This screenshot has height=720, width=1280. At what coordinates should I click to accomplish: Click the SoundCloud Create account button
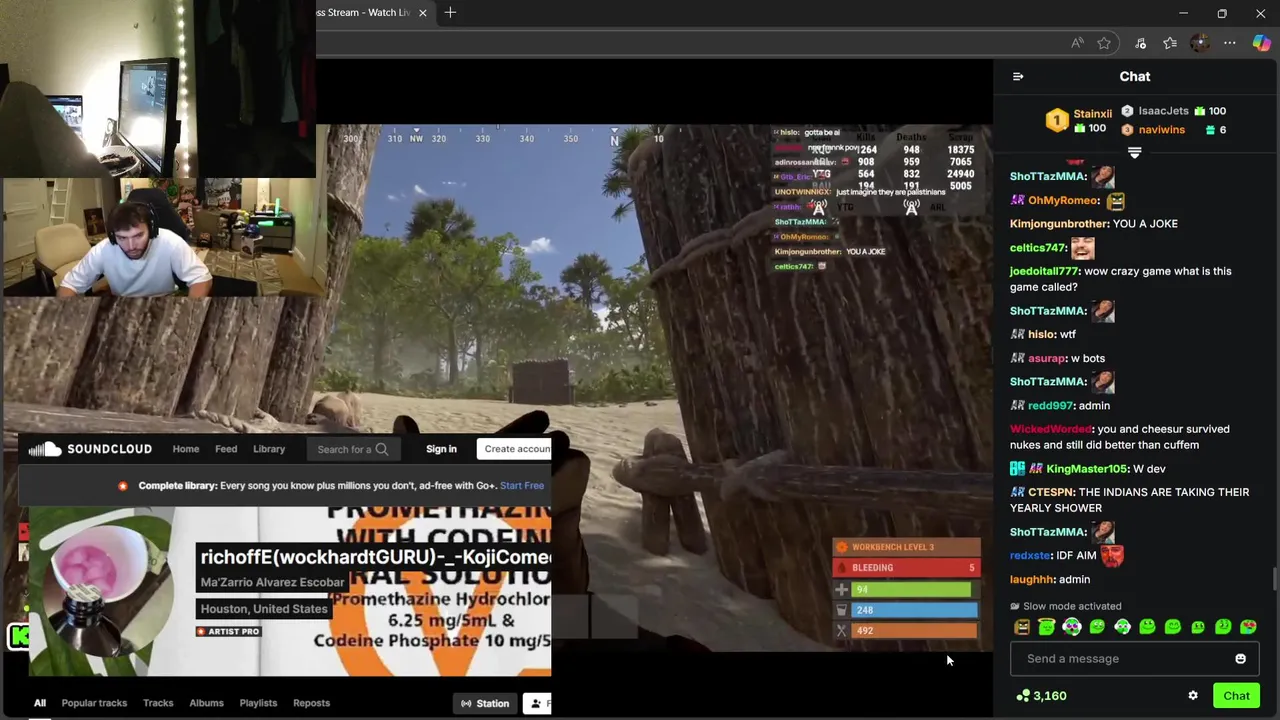[514, 449]
